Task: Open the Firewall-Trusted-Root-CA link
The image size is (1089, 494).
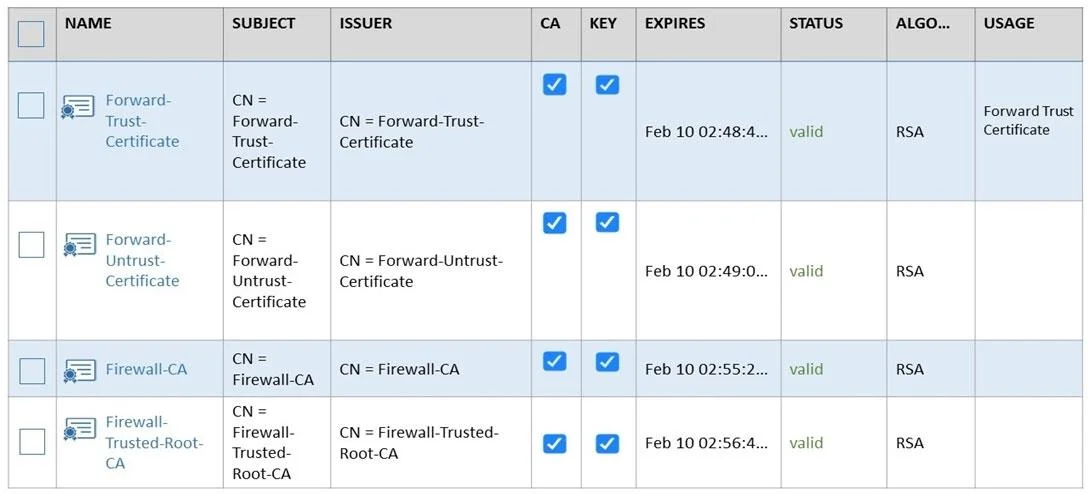Action: 154,443
